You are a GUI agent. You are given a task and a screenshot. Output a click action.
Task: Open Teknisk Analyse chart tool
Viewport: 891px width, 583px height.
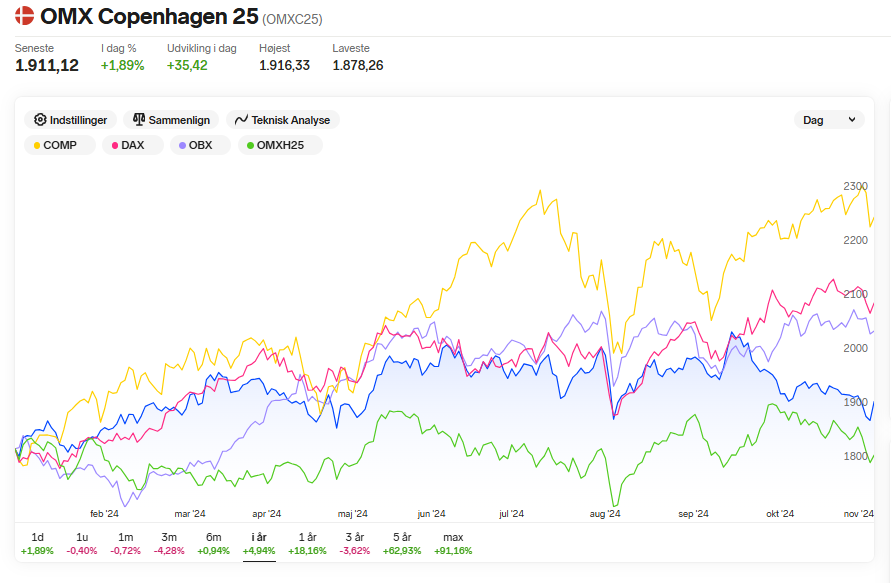[x=283, y=120]
